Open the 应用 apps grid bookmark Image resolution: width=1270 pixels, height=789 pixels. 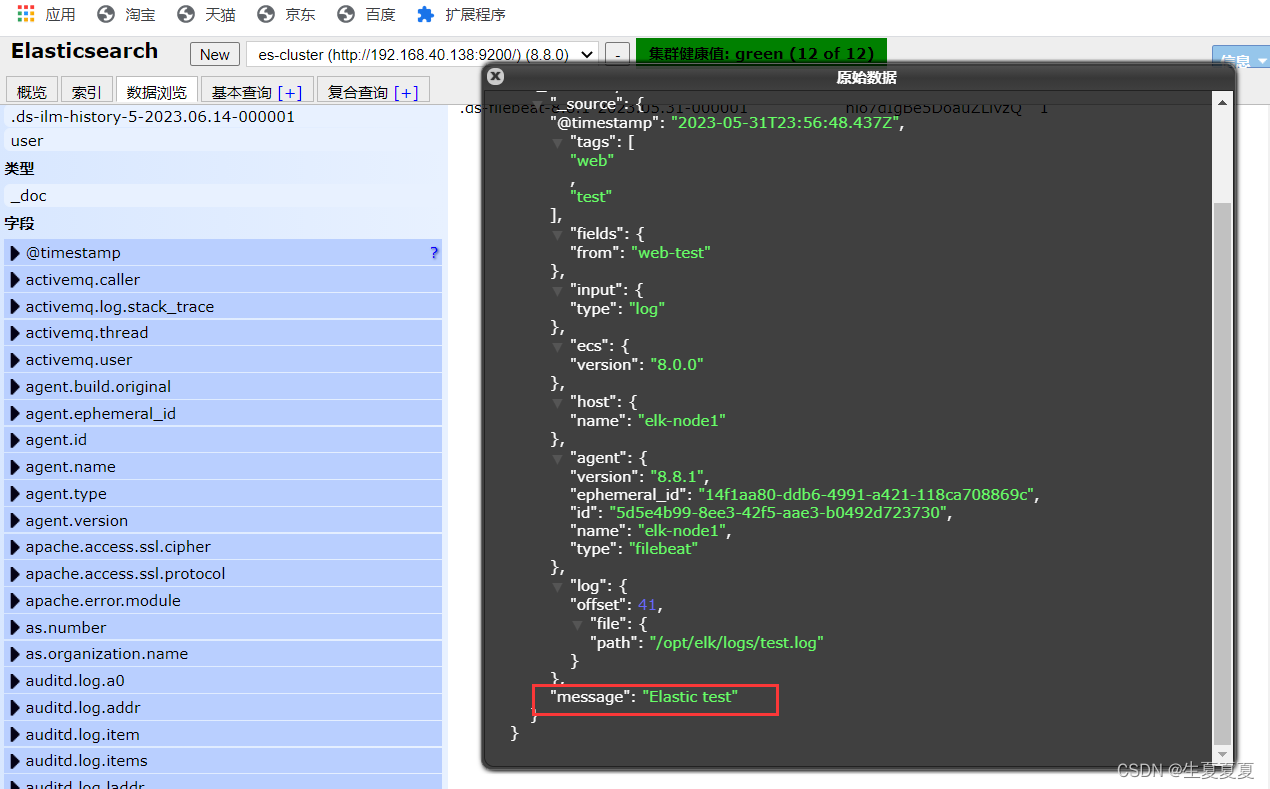coord(46,14)
